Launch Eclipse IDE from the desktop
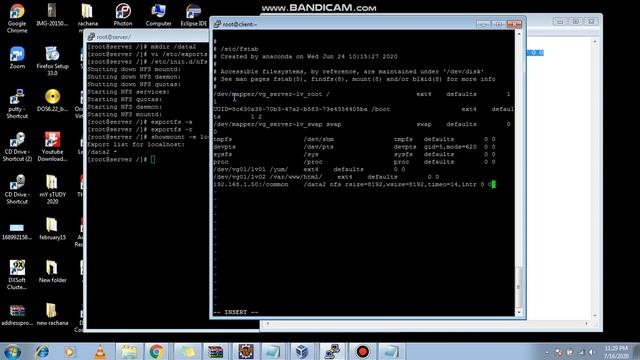 tap(193, 15)
